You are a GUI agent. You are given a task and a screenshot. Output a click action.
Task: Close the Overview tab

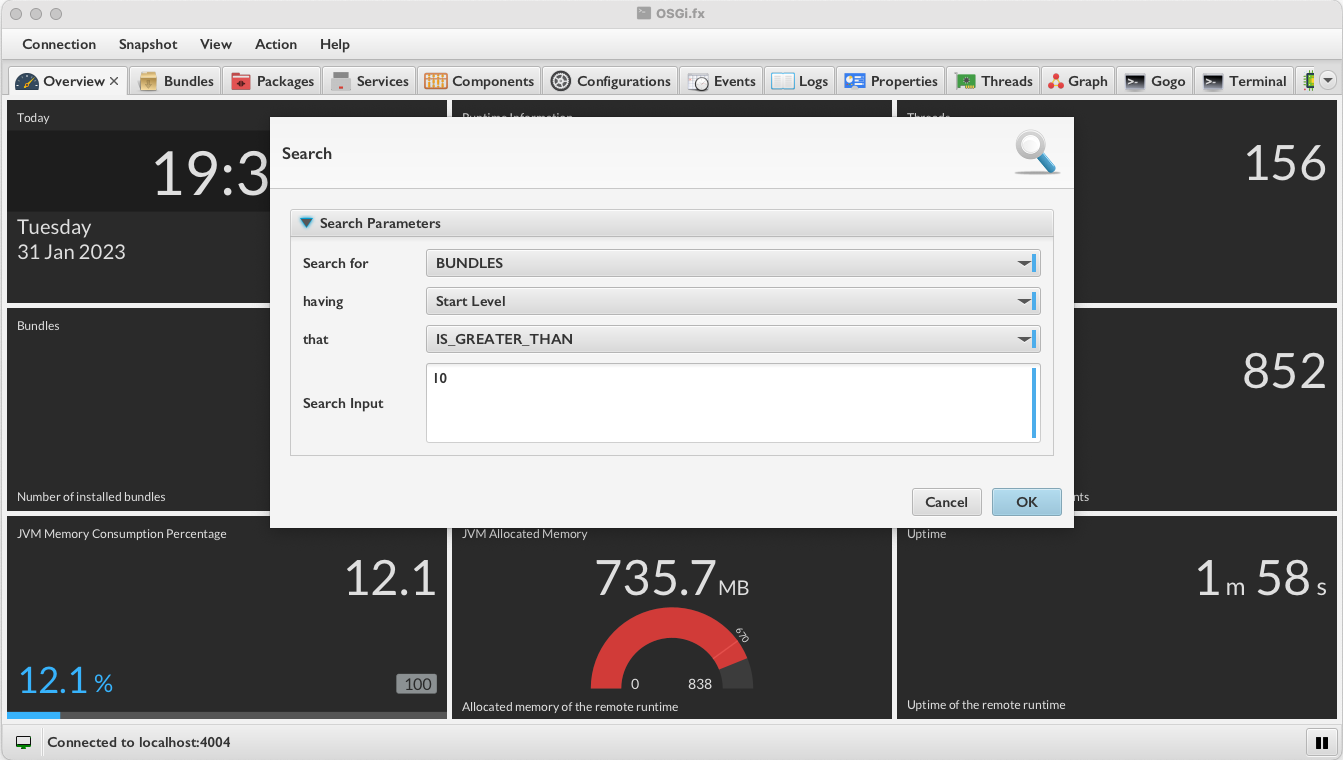(114, 81)
